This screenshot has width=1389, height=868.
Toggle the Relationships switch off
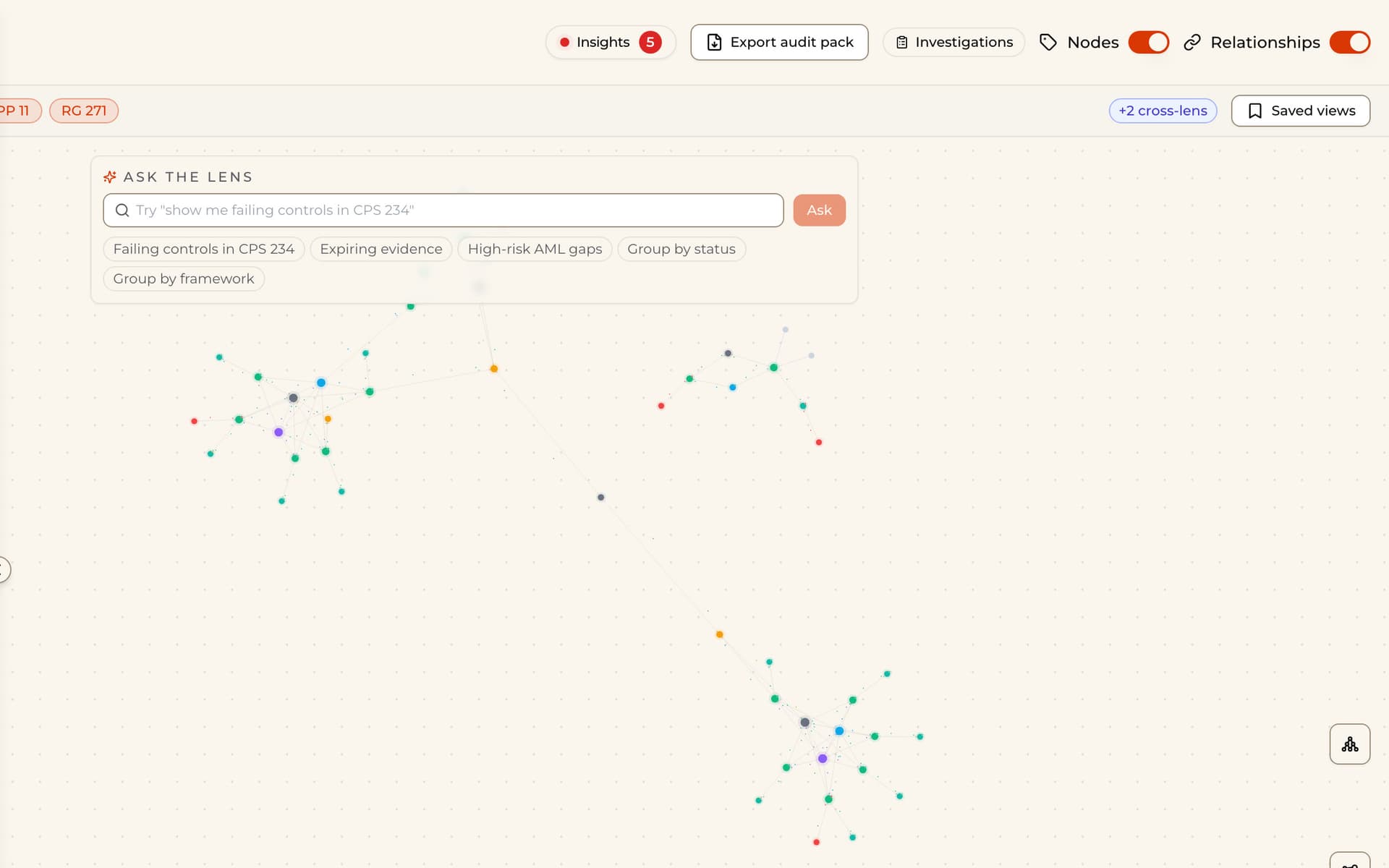(x=1350, y=42)
